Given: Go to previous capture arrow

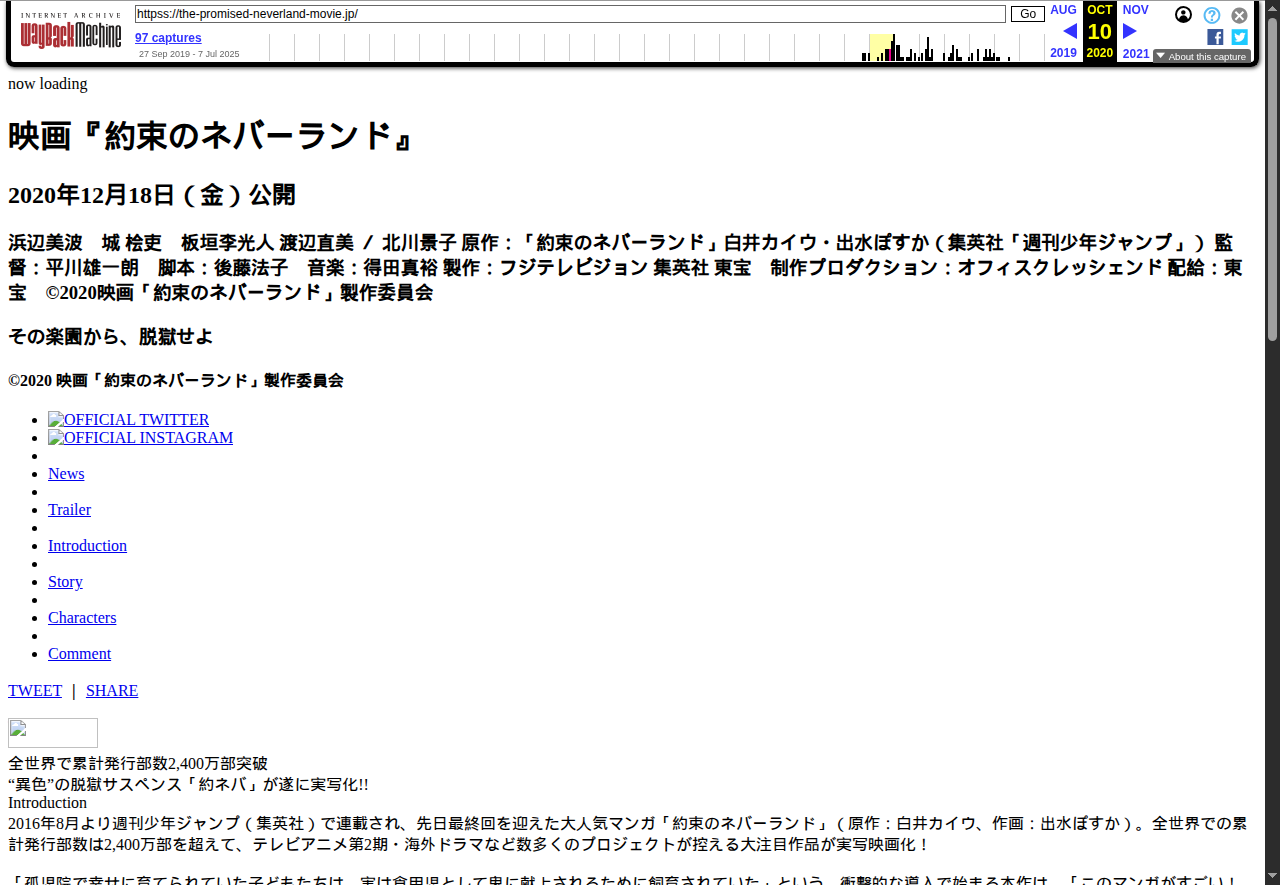Looking at the screenshot, I should click(x=1069, y=31).
